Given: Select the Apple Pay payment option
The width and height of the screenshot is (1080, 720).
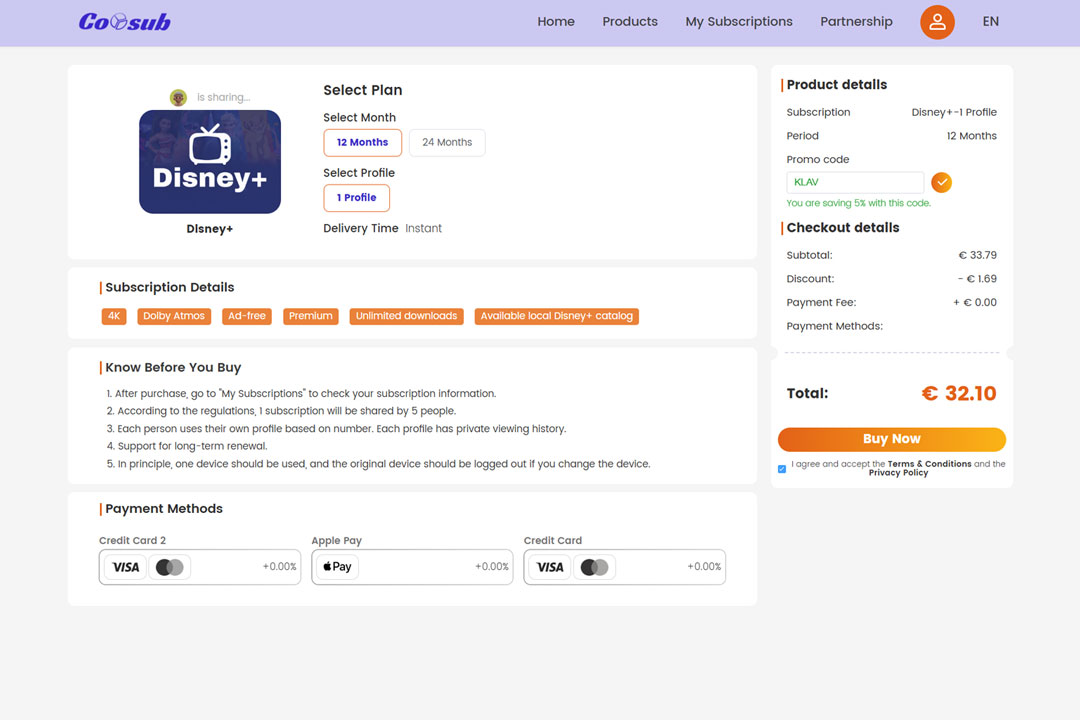Looking at the screenshot, I should point(412,567).
